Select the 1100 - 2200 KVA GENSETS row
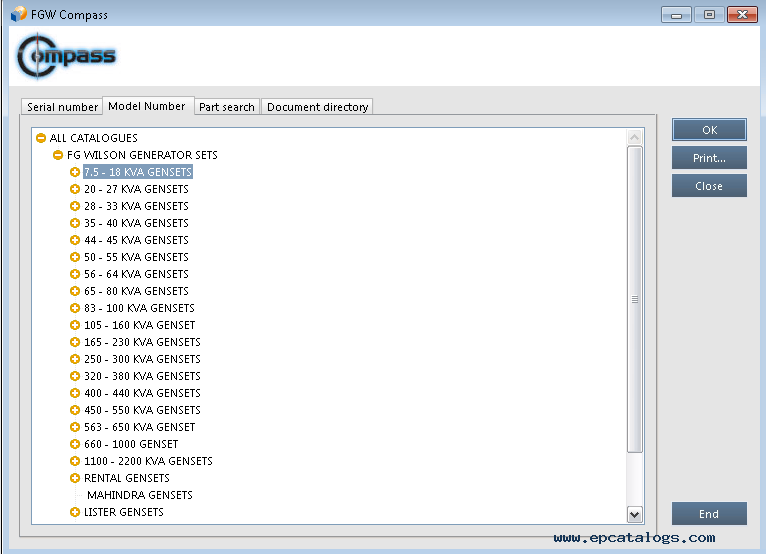 pos(149,461)
